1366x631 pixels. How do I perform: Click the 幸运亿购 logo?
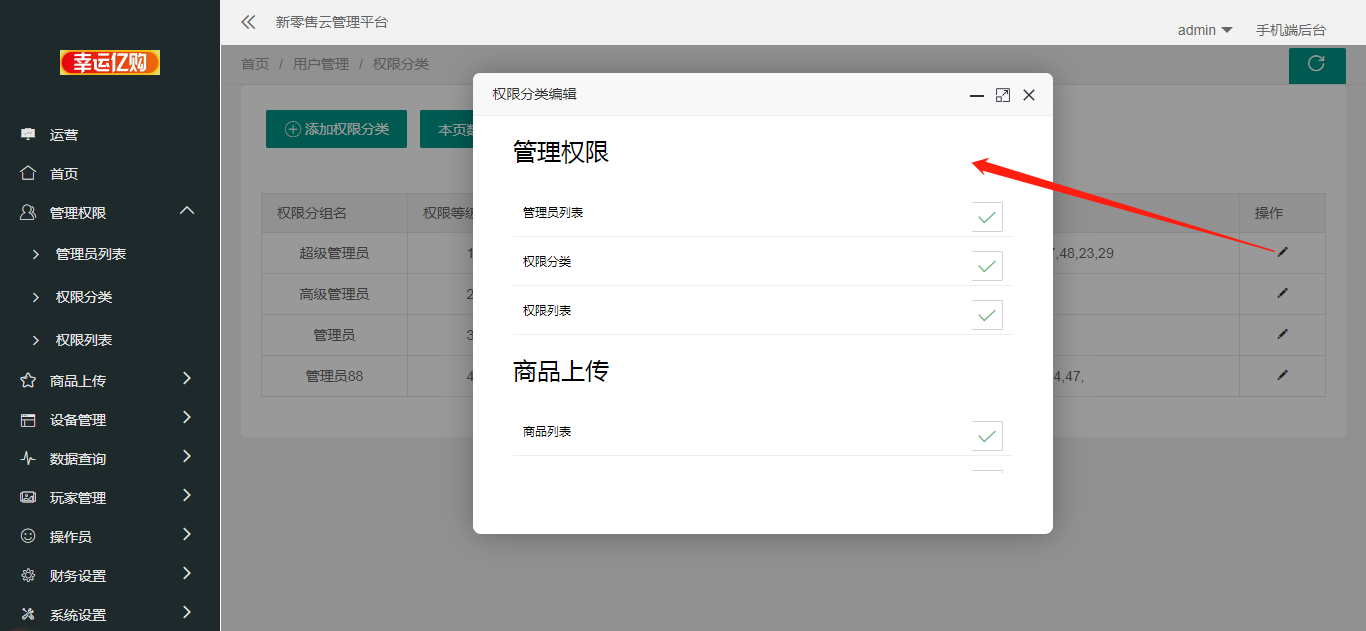pyautogui.click(x=110, y=63)
